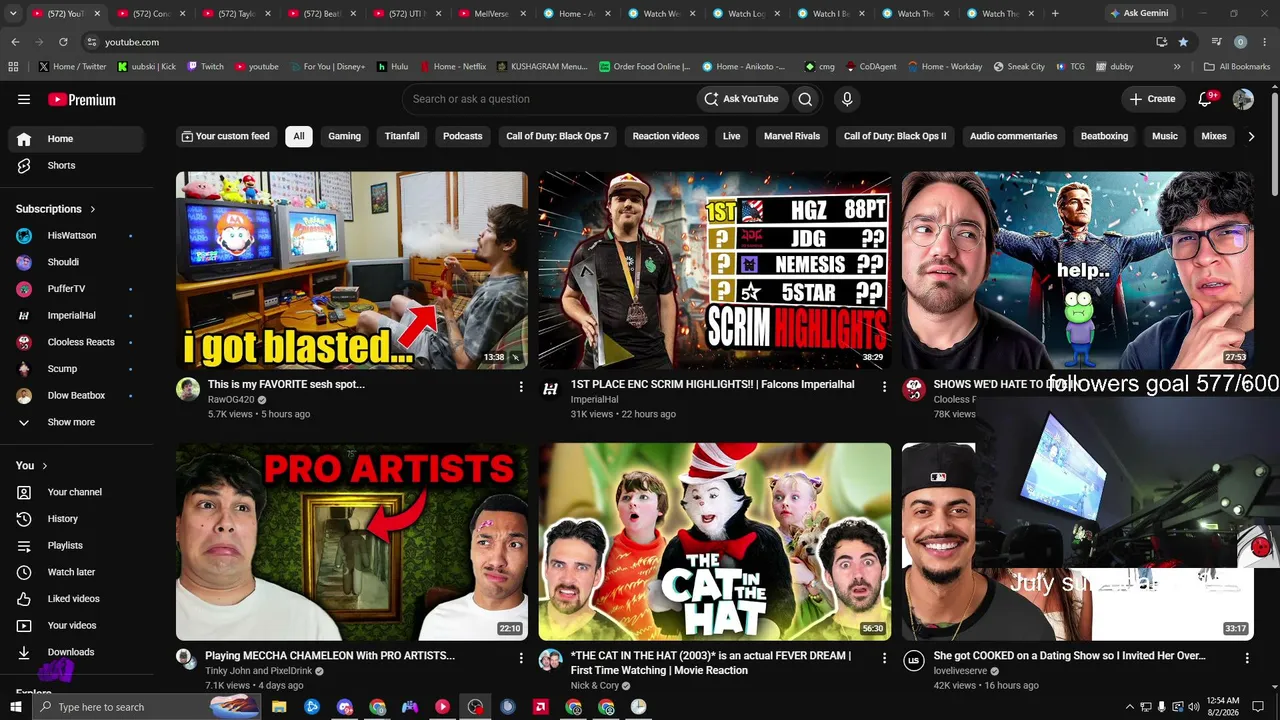1280x720 pixels.
Task: Open the notifications bell
Action: [x=1206, y=99]
